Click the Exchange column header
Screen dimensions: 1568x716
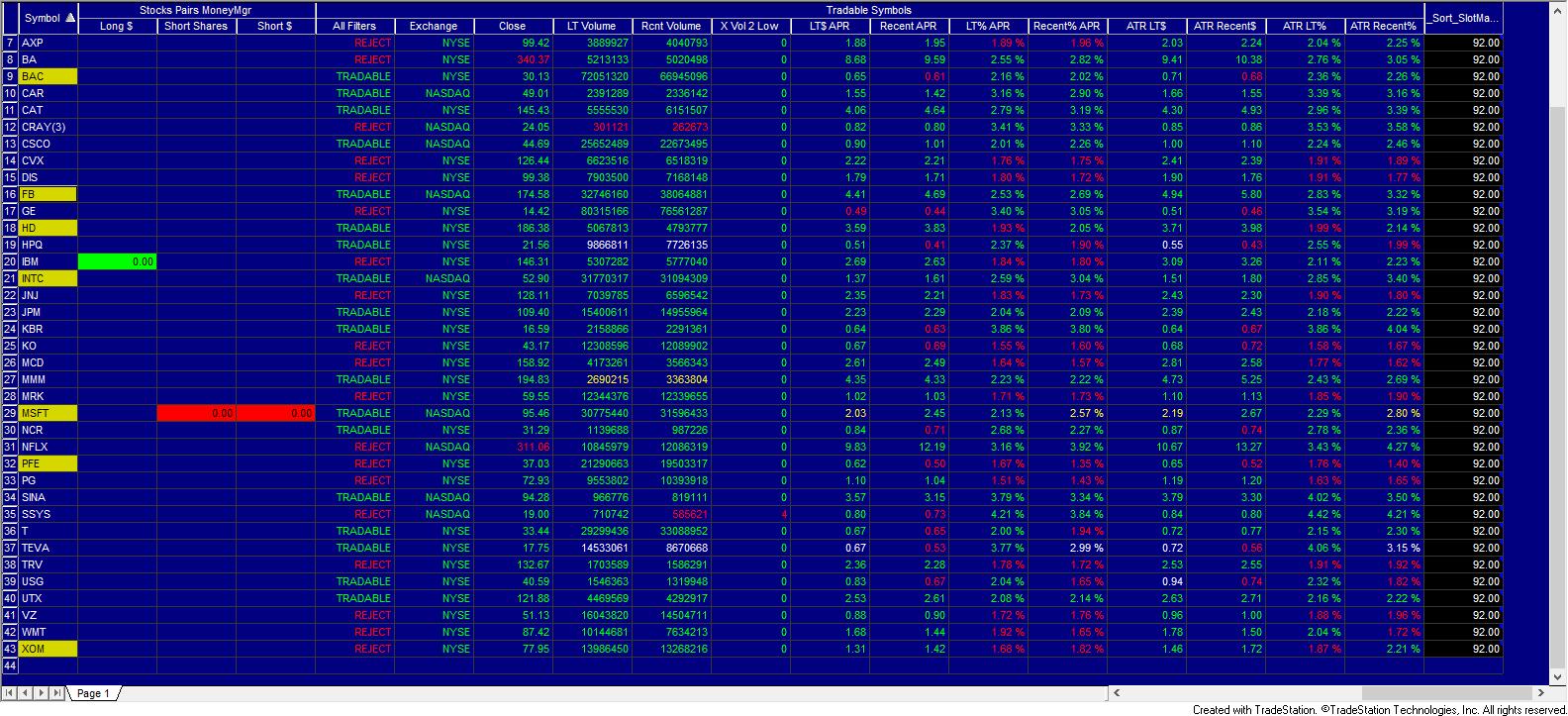coord(434,26)
